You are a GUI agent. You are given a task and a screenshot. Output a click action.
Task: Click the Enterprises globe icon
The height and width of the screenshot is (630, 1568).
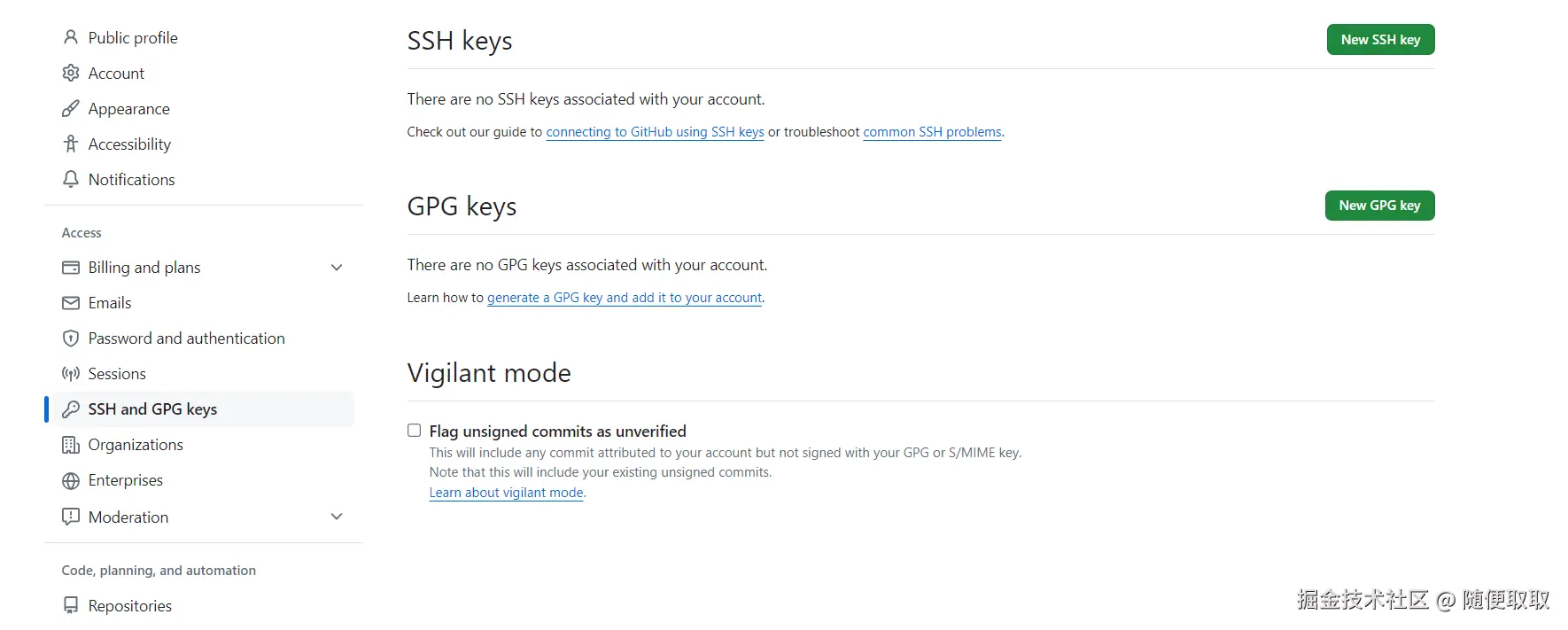pyautogui.click(x=71, y=480)
